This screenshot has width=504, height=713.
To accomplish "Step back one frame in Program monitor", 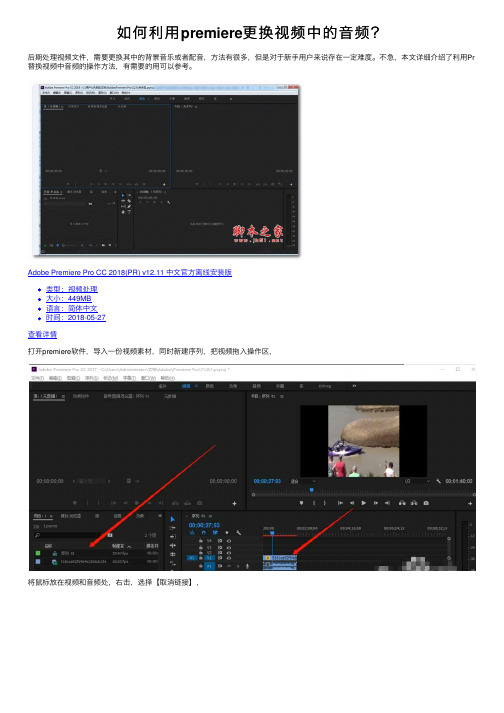I will click(352, 503).
